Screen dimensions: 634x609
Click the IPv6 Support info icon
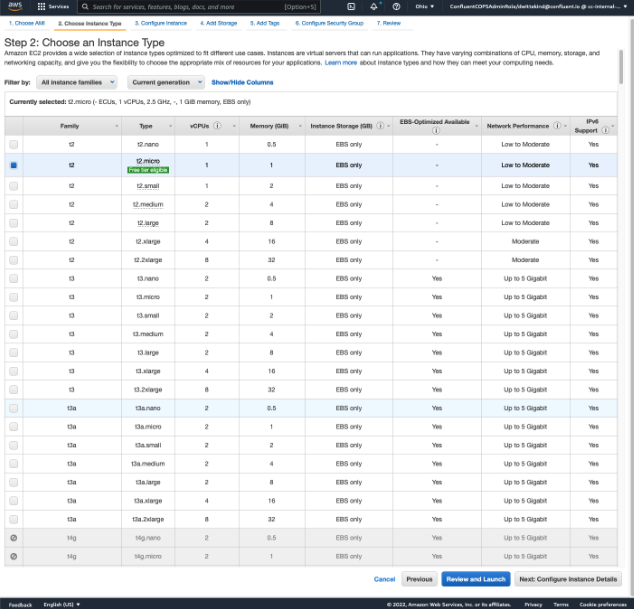605,130
